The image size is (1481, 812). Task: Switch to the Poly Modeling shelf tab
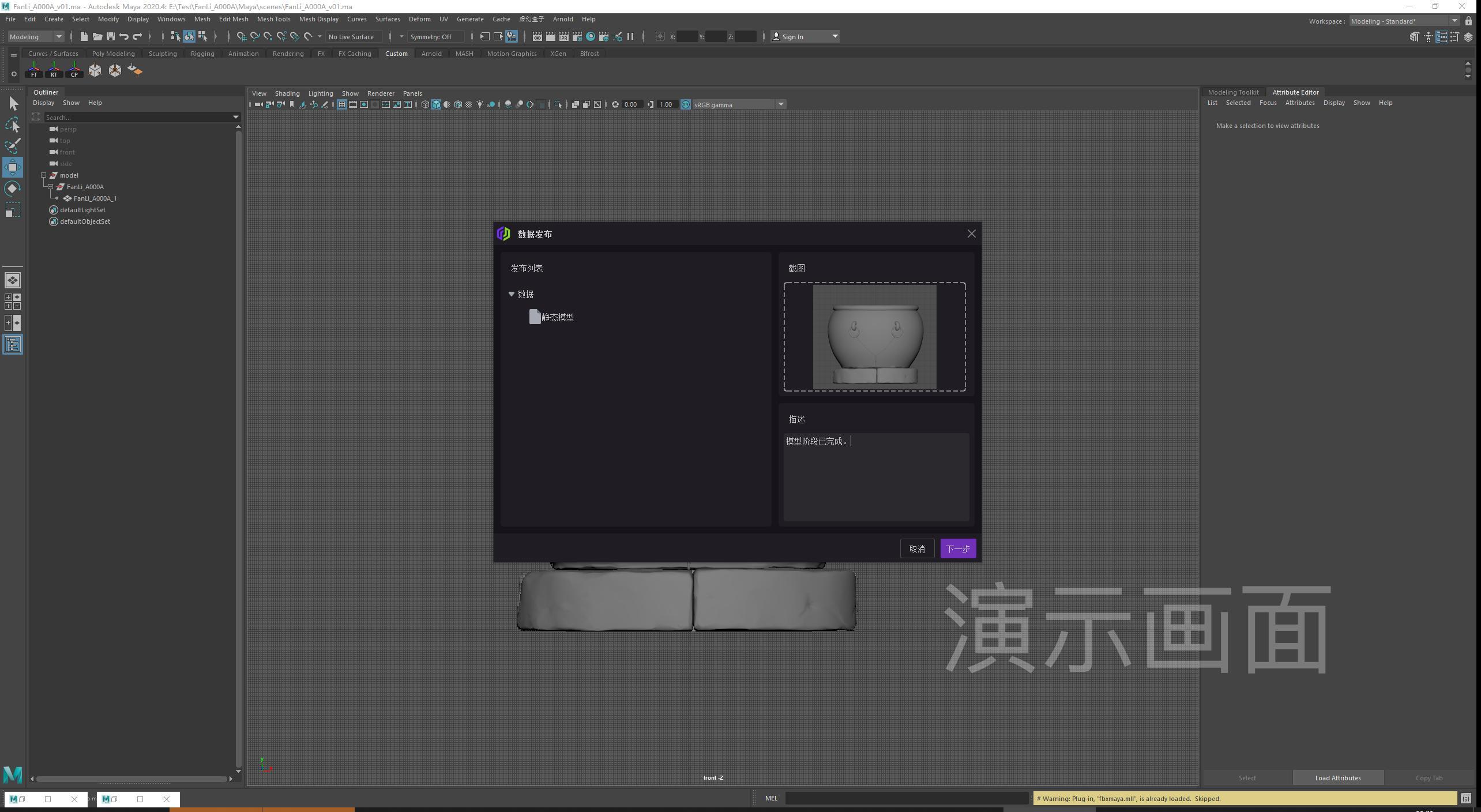click(113, 54)
